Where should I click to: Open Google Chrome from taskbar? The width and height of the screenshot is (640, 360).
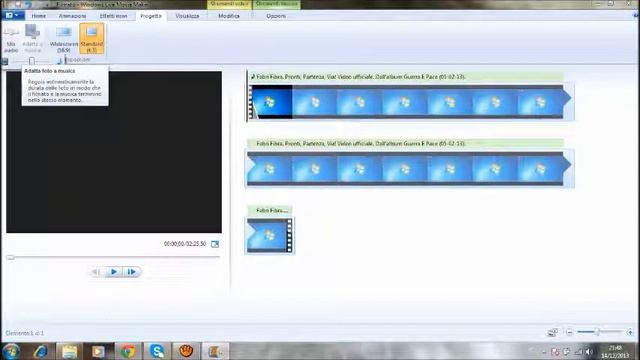click(127, 351)
